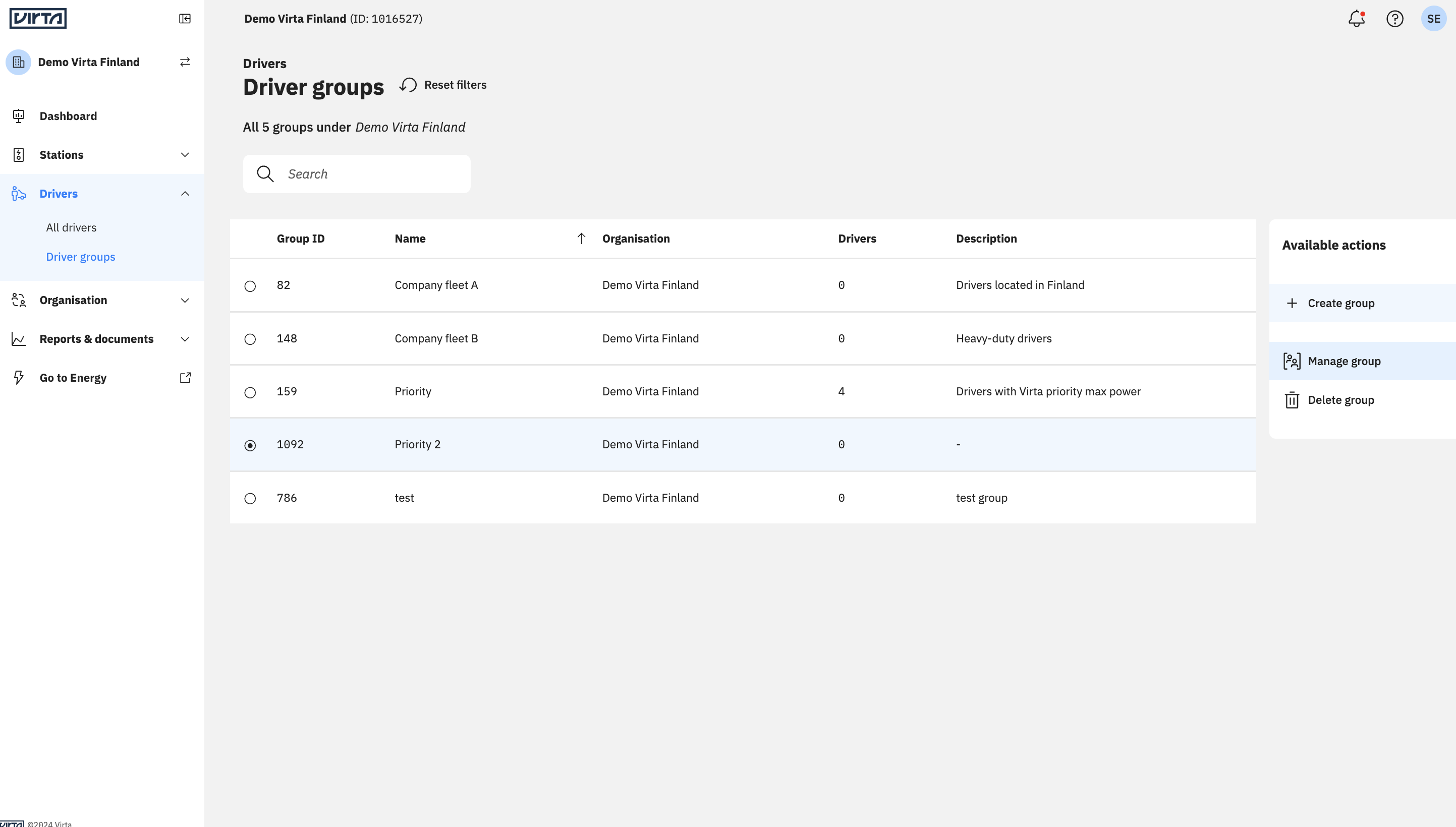The width and height of the screenshot is (1456, 827).
Task: Click the Dashboard icon in sidebar
Action: [19, 116]
